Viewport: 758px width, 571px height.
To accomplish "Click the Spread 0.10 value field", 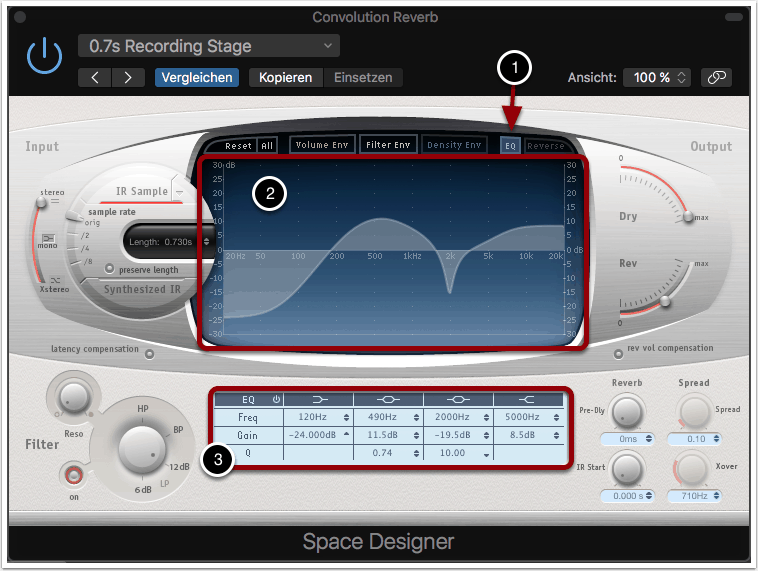I will pos(694,439).
